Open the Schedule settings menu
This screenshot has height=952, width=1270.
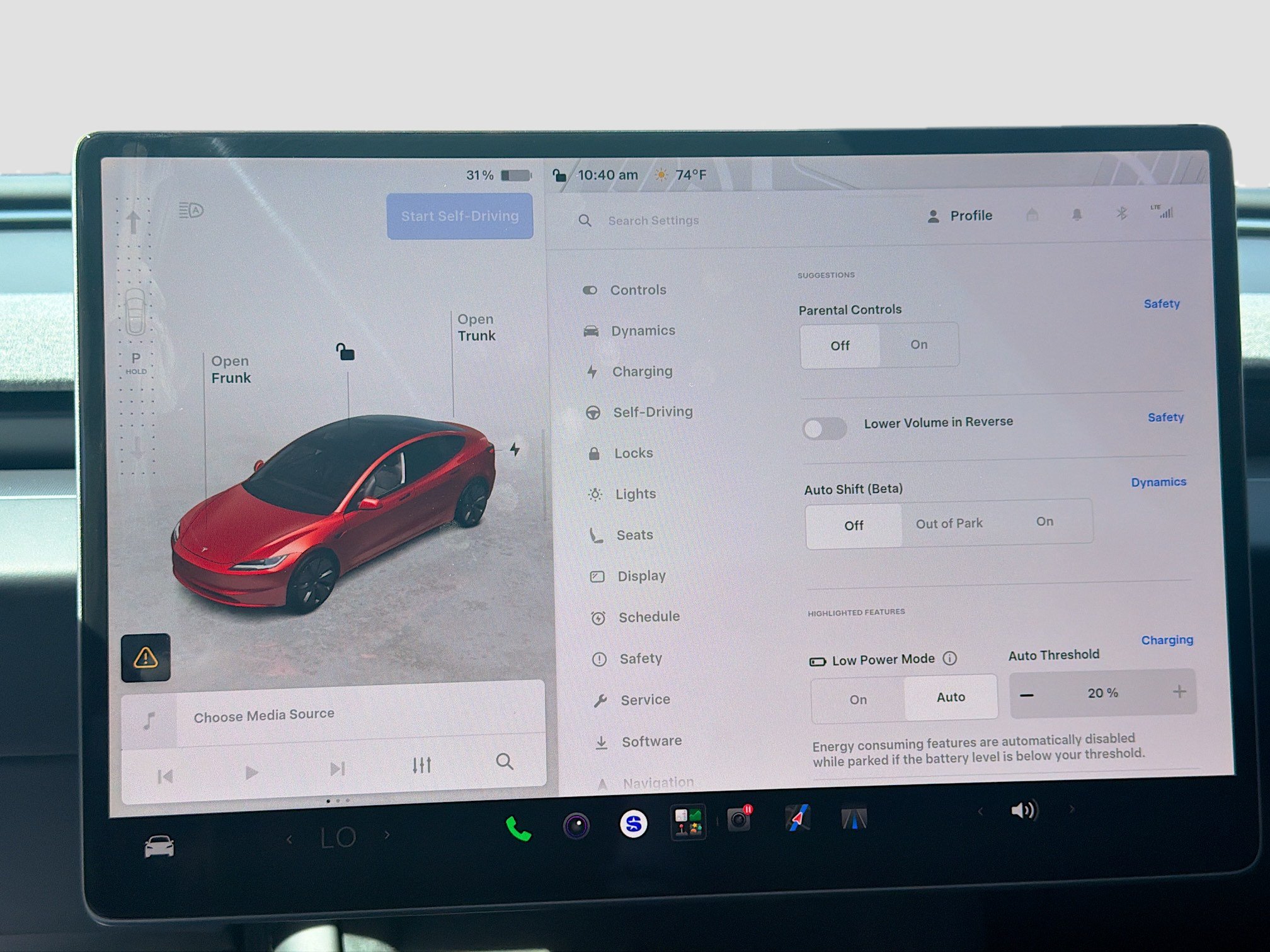point(635,617)
